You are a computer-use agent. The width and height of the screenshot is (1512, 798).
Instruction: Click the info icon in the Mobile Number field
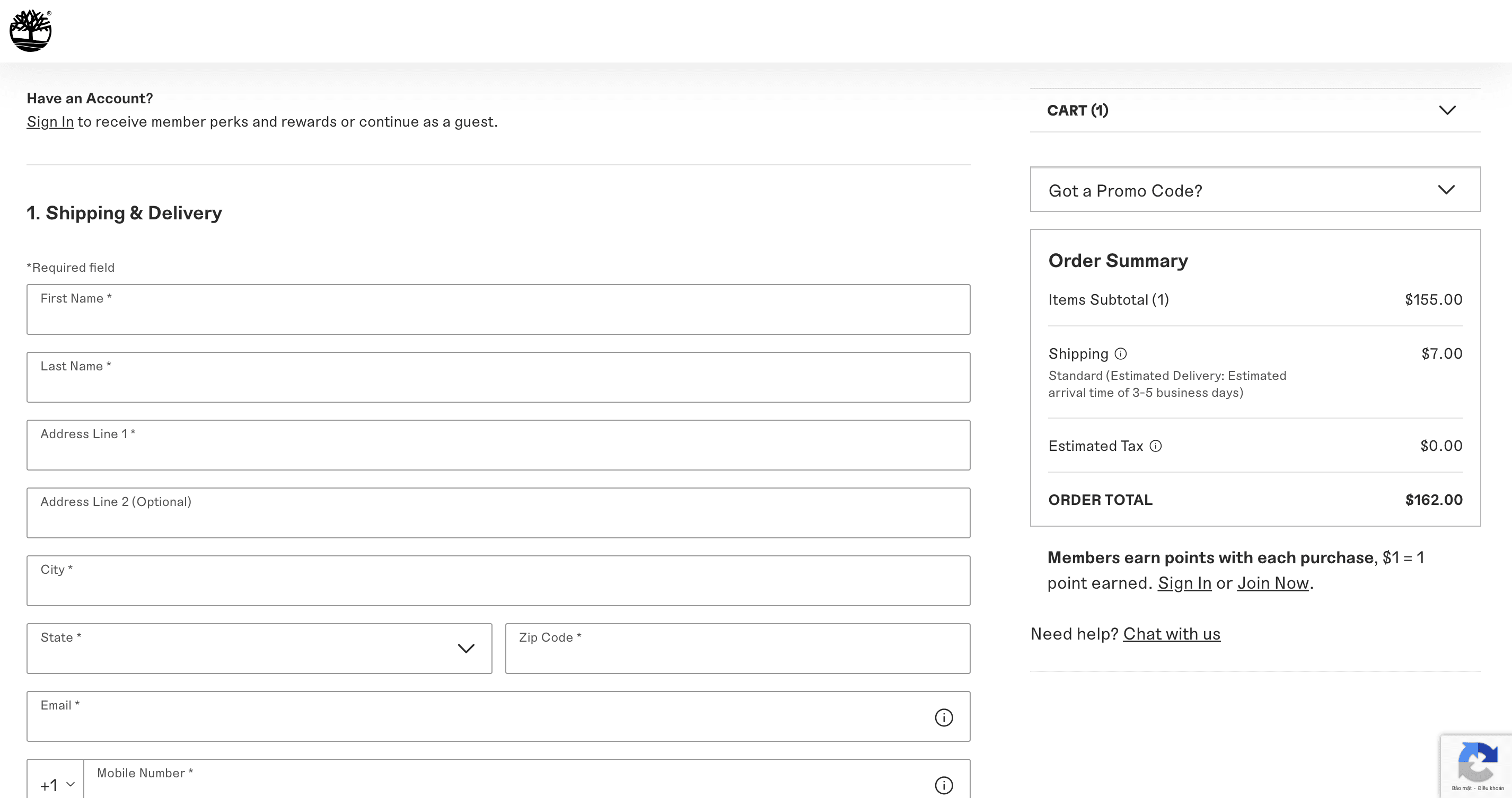click(944, 785)
